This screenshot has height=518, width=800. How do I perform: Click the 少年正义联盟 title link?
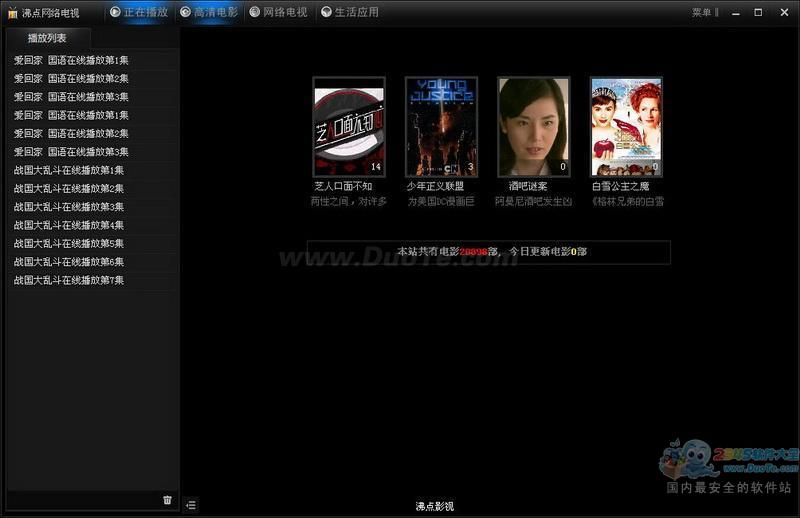coord(435,186)
